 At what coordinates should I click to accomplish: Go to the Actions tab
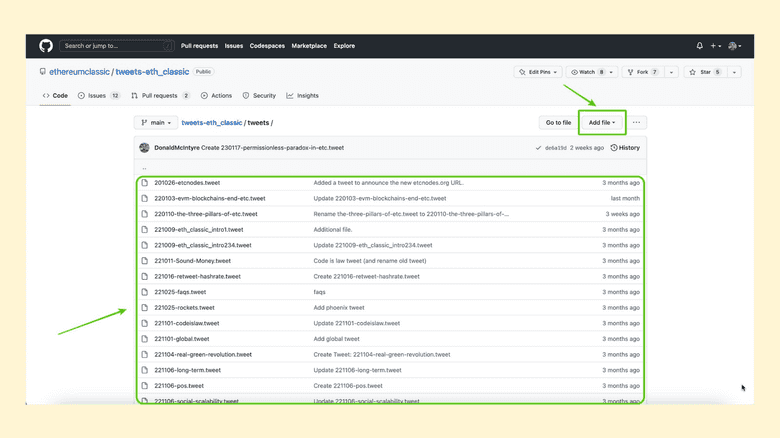216,96
